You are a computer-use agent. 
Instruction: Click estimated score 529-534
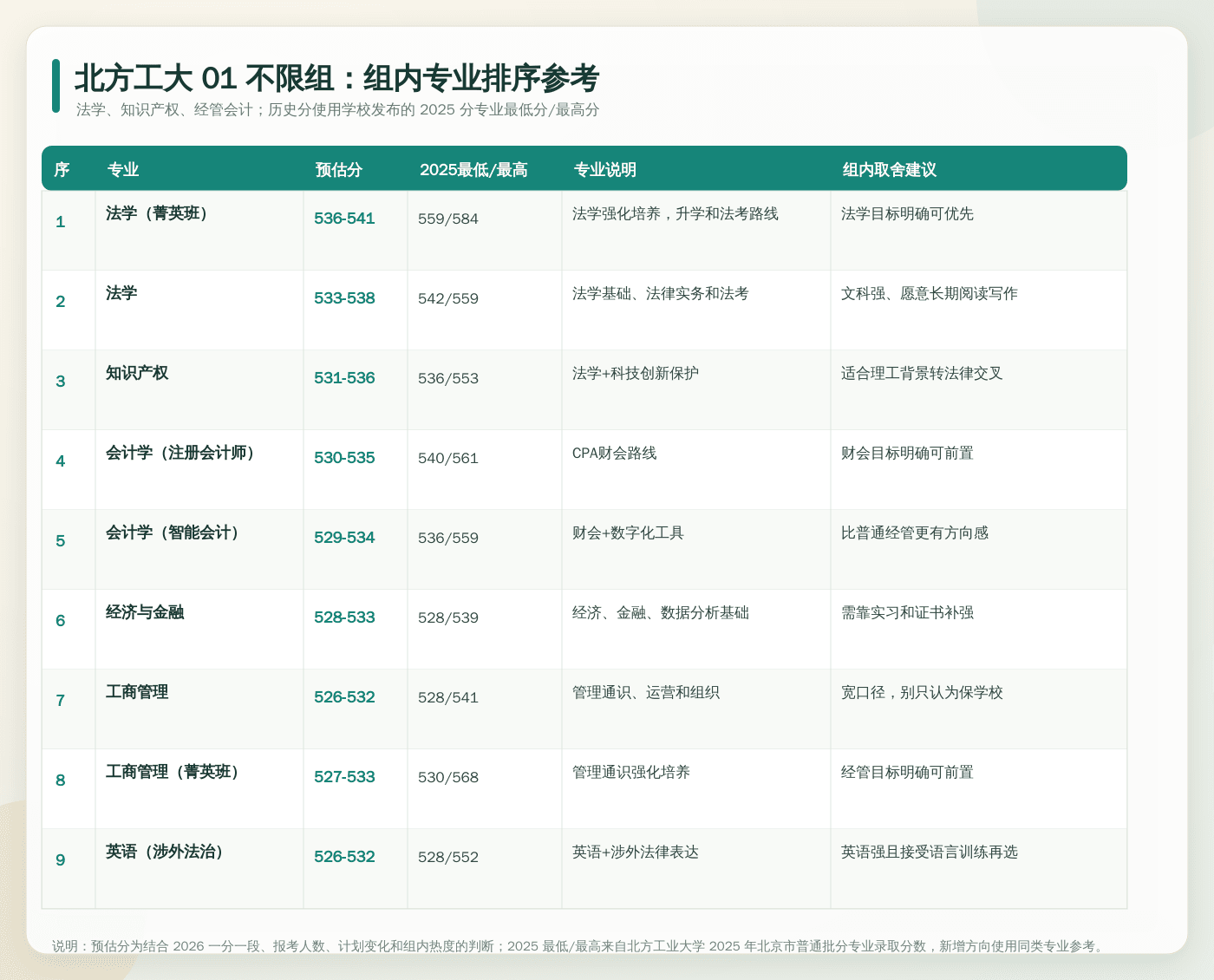[344, 538]
